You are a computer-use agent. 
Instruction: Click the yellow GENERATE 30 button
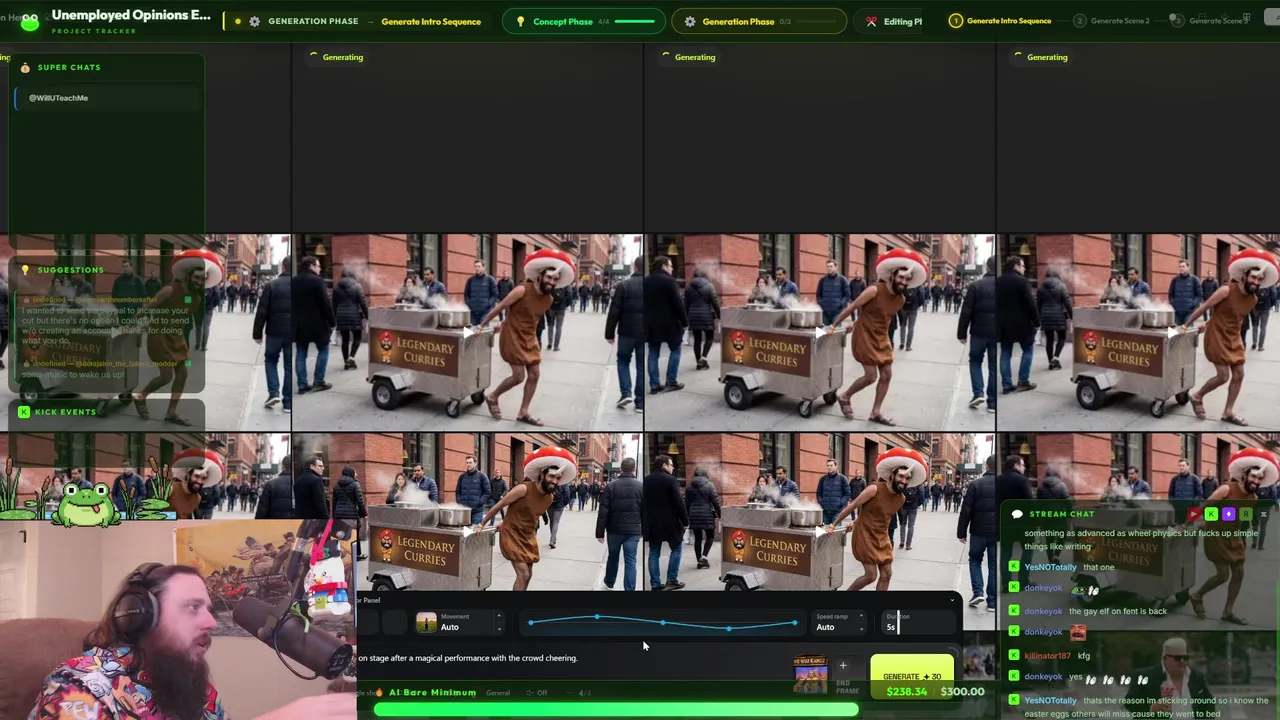pyautogui.click(x=912, y=676)
